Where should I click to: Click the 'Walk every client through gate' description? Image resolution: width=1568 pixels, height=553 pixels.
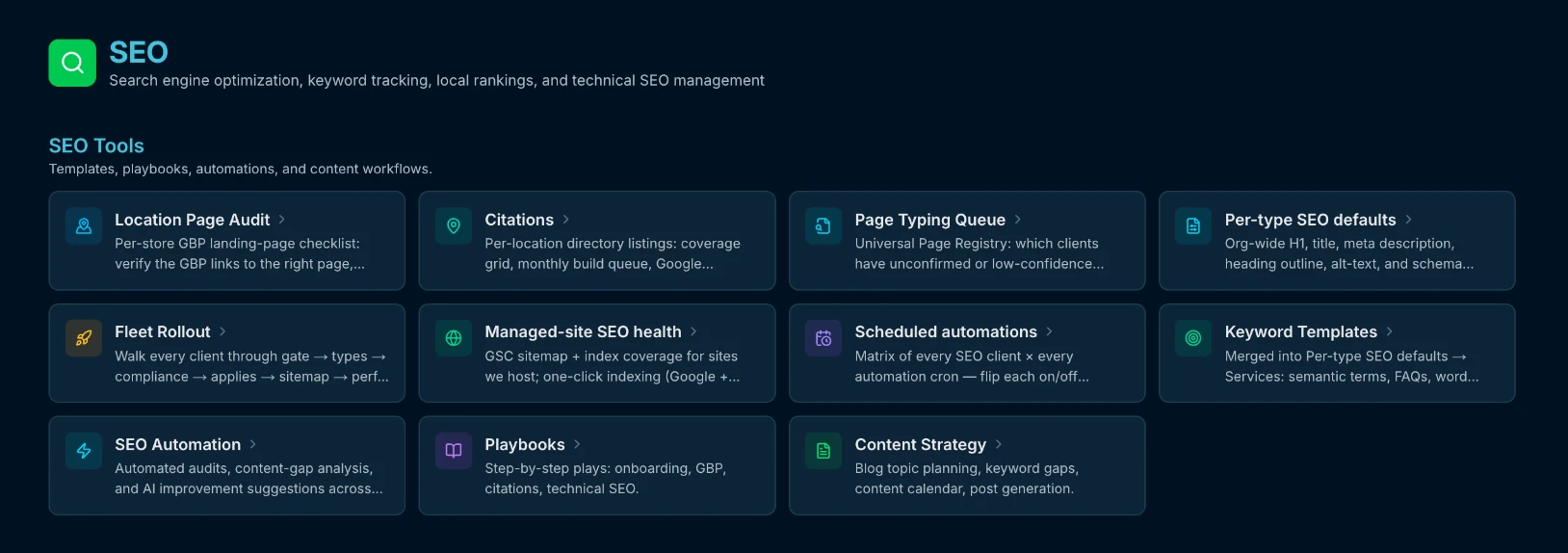pyautogui.click(x=251, y=366)
